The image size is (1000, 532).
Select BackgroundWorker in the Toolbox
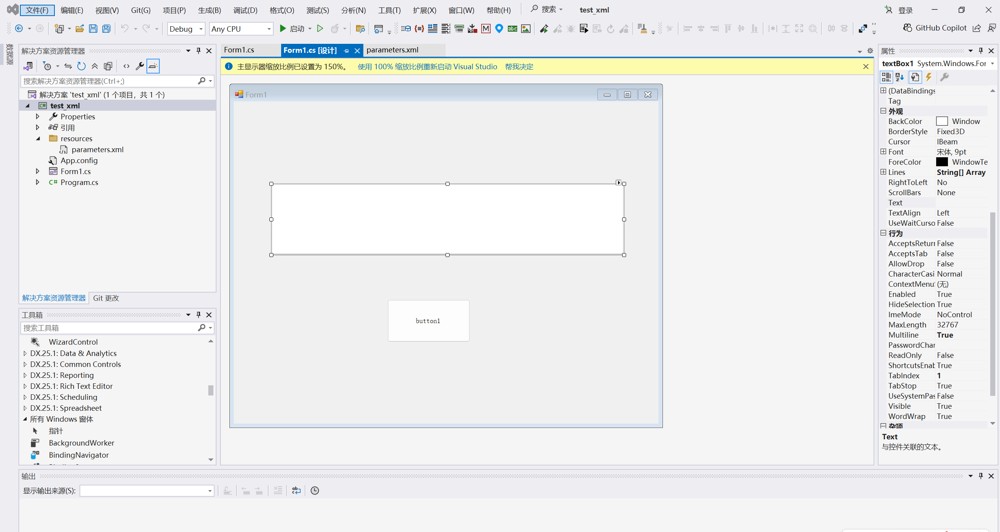pos(81,443)
